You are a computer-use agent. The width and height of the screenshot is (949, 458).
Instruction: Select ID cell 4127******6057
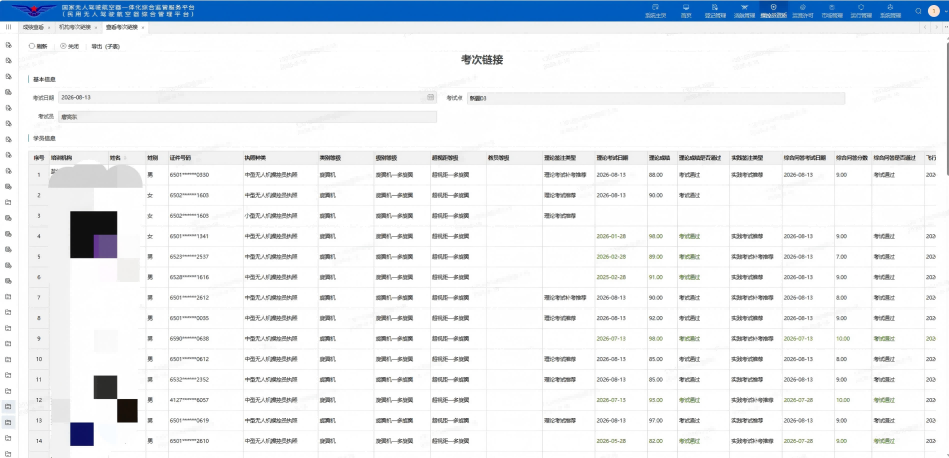point(189,400)
